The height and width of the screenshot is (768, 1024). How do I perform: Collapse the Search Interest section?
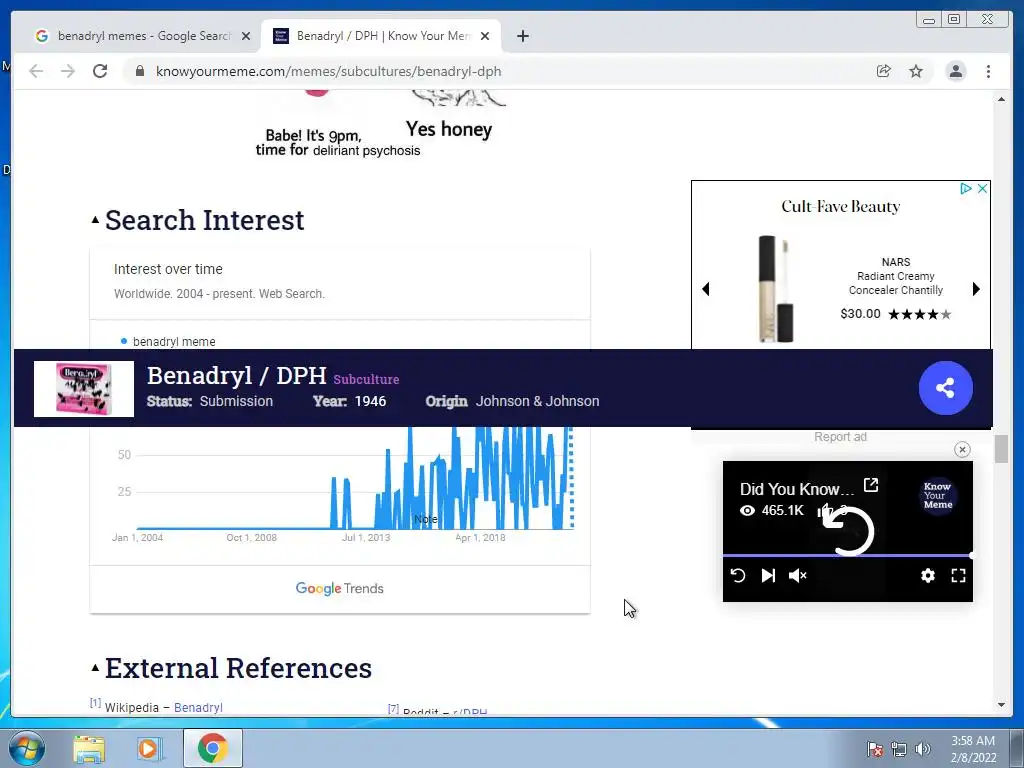95,220
